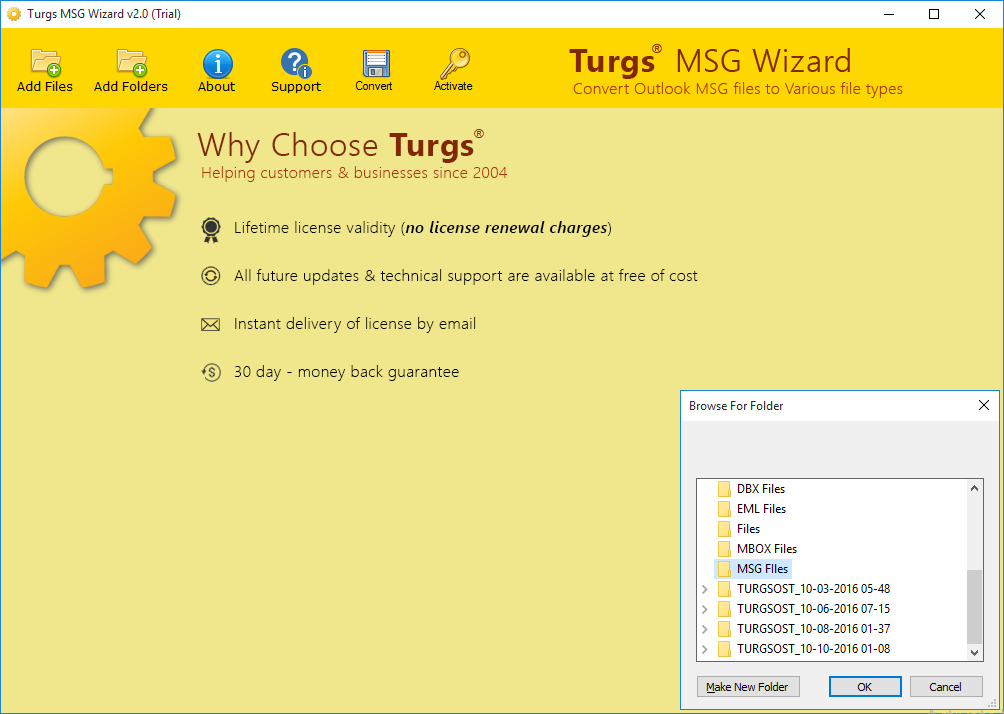Click the 'Activate' toolbar label

(453, 86)
